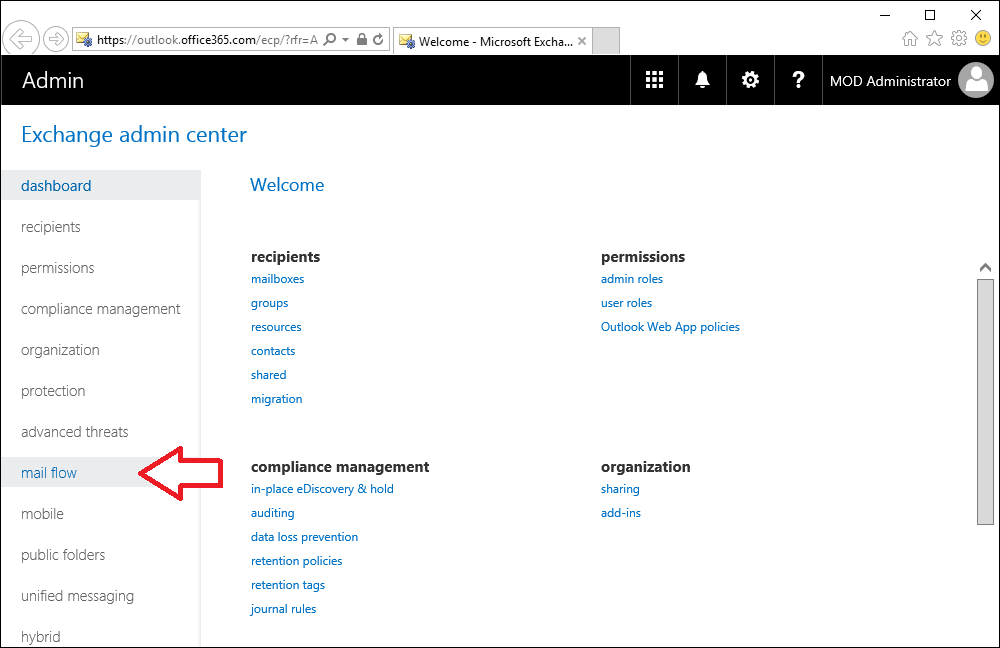The height and width of the screenshot is (648, 1000).
Task: Open address bar dropdown arrow
Action: pyautogui.click(x=346, y=40)
